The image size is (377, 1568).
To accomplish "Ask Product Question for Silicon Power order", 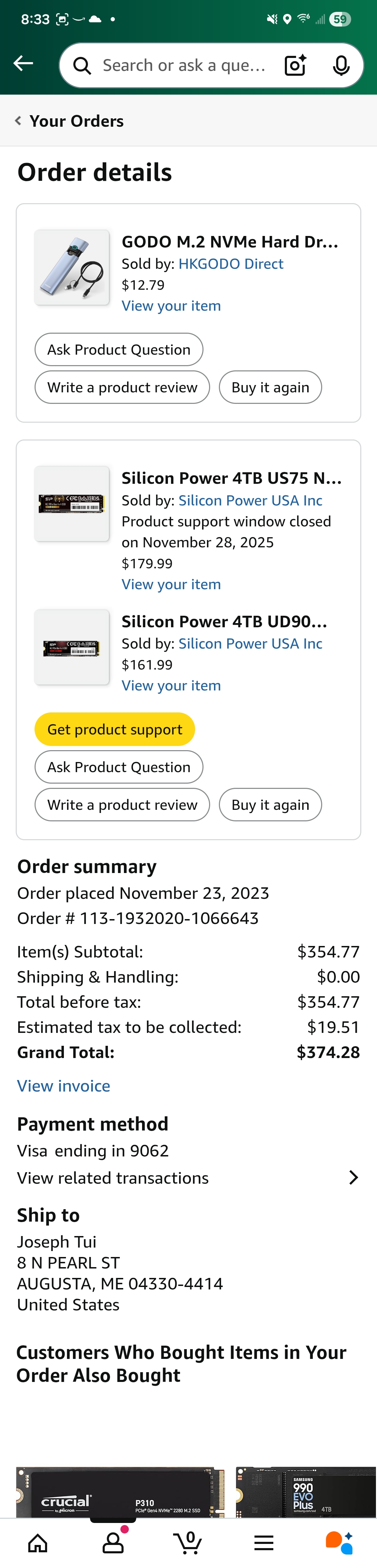I will pyautogui.click(x=119, y=767).
